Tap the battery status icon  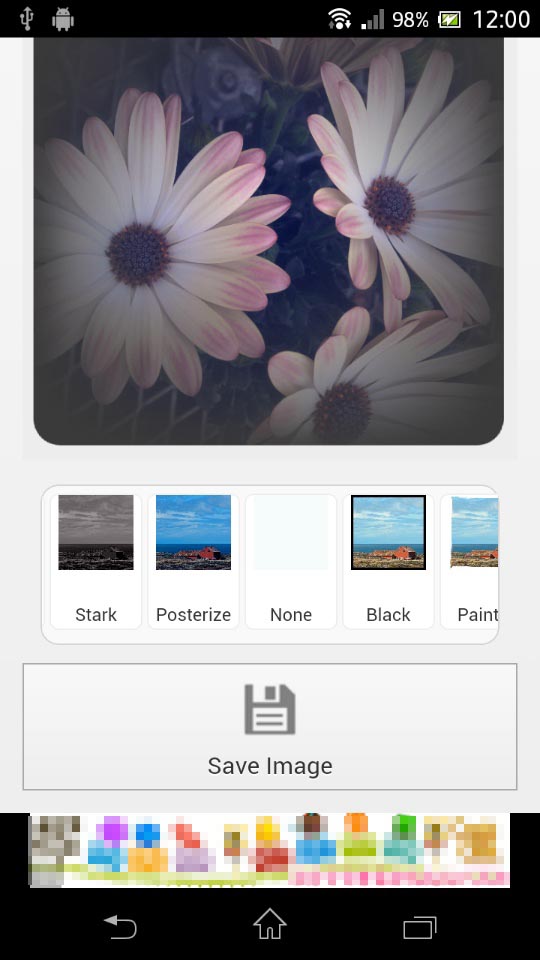click(x=449, y=20)
